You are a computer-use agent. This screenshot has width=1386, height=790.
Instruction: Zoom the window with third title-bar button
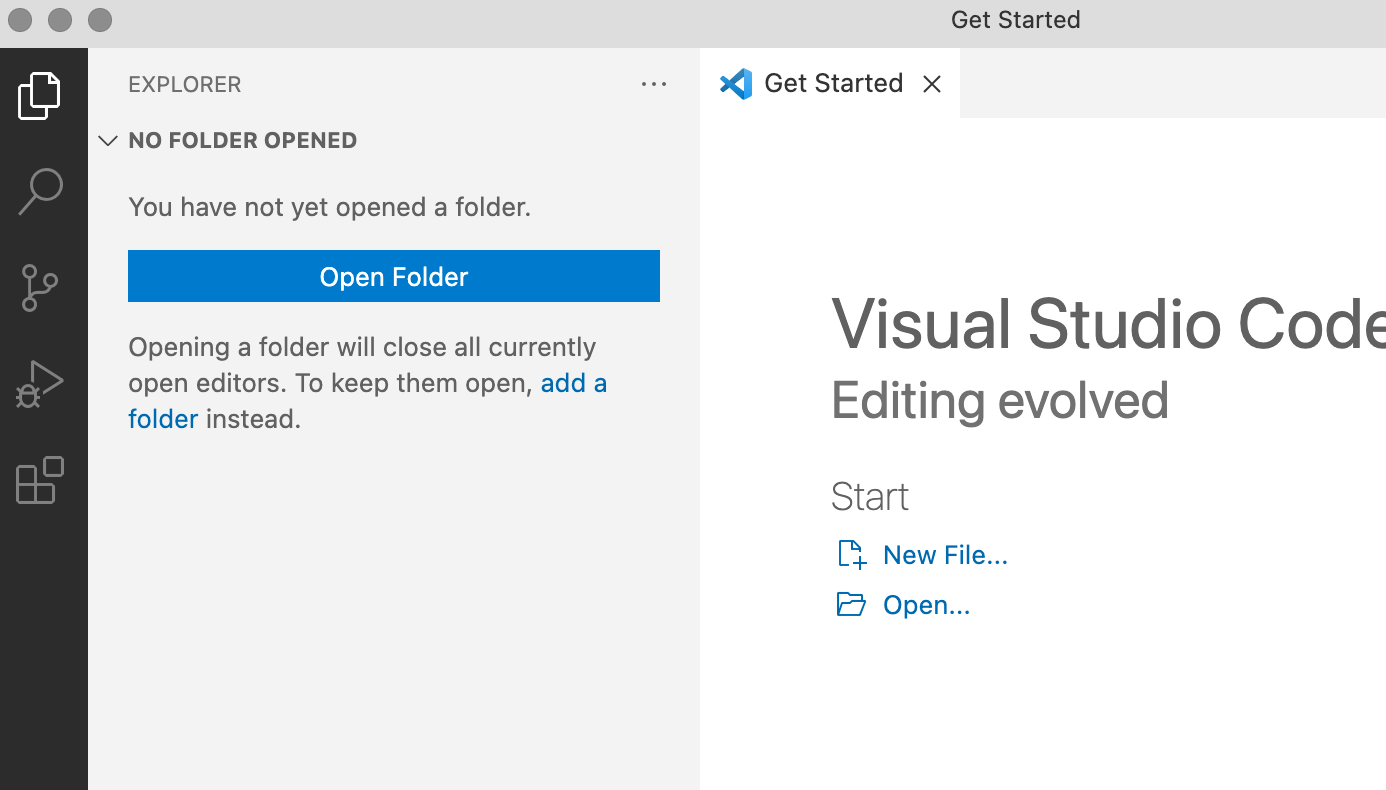tap(100, 20)
